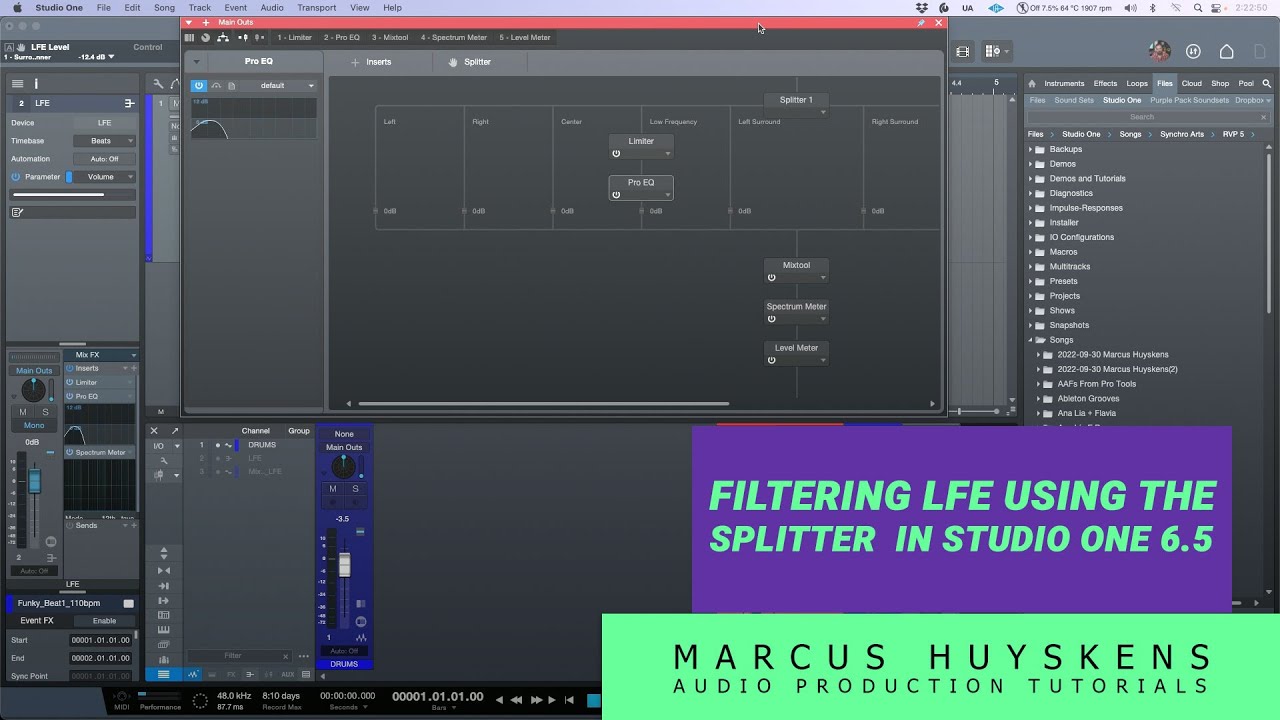Image resolution: width=1280 pixels, height=720 pixels.
Task: Open the Song menu
Action: click(164, 8)
